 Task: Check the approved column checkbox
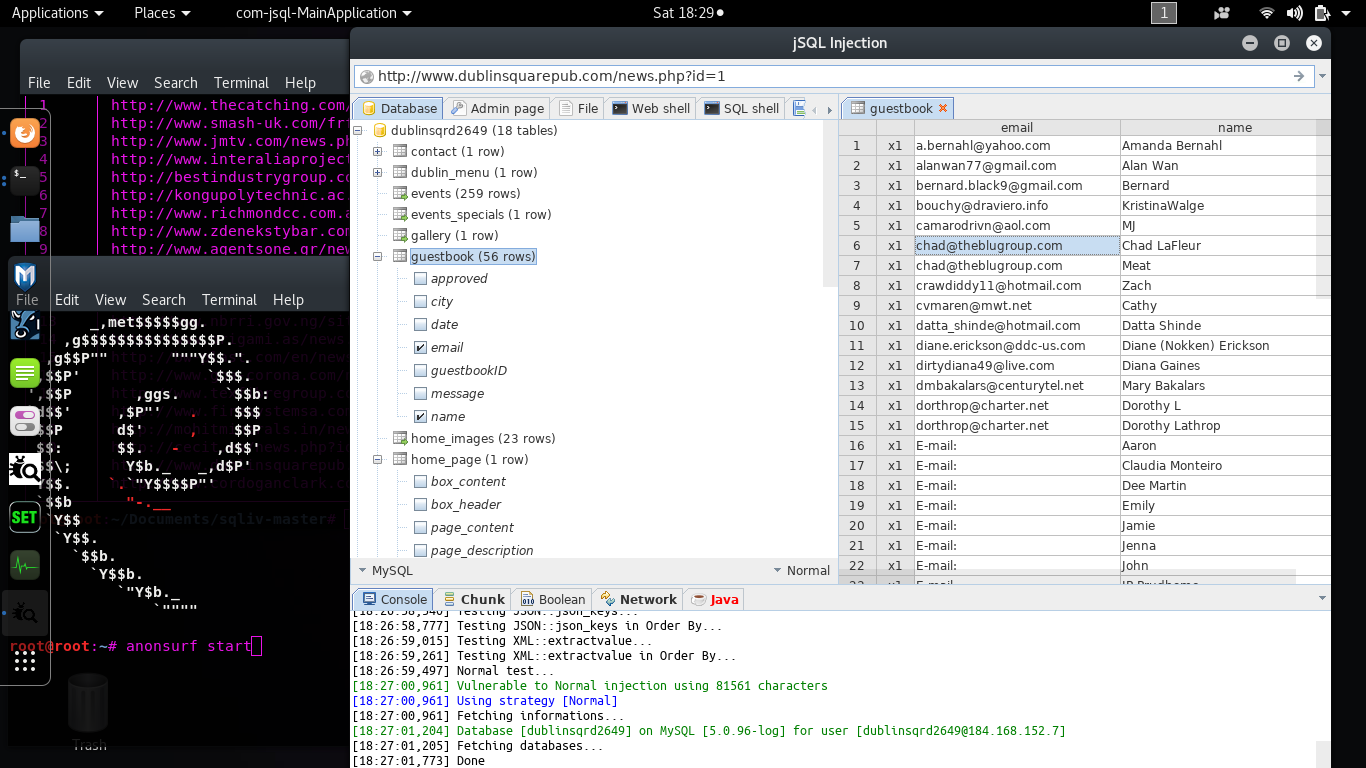pyautogui.click(x=420, y=279)
